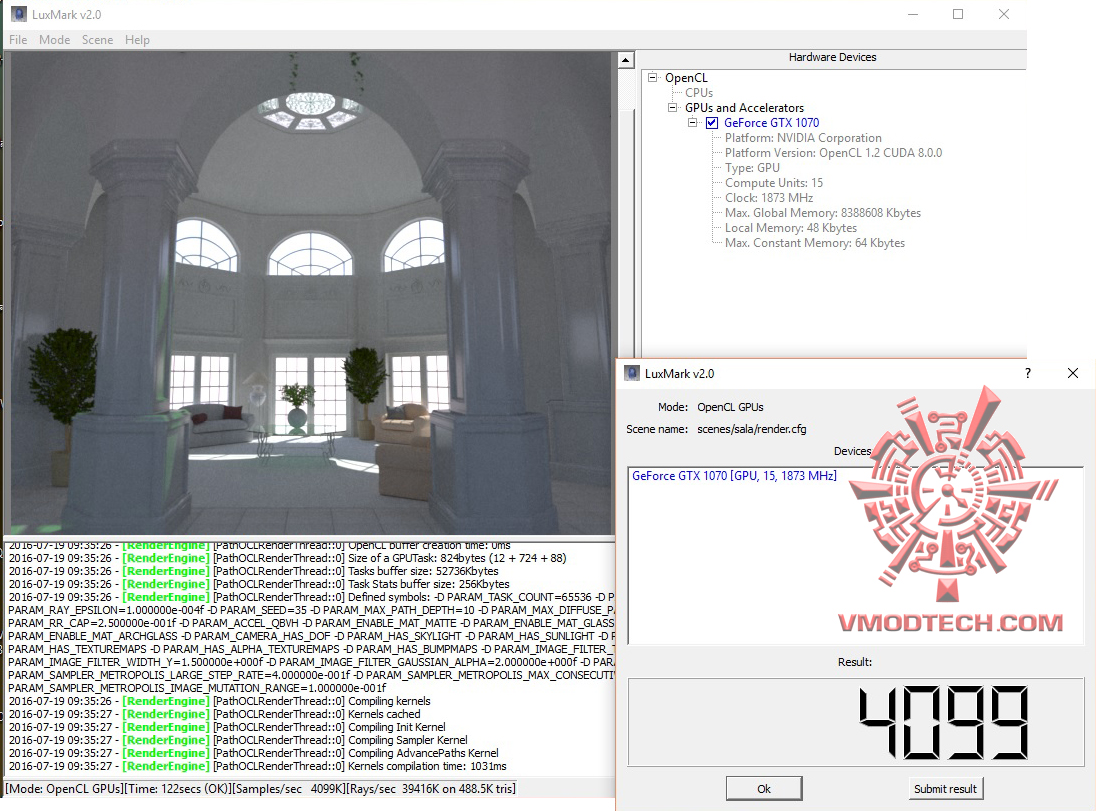Click 'Clock: 1873 MHz' row
The height and width of the screenshot is (811, 1096).
click(769, 198)
